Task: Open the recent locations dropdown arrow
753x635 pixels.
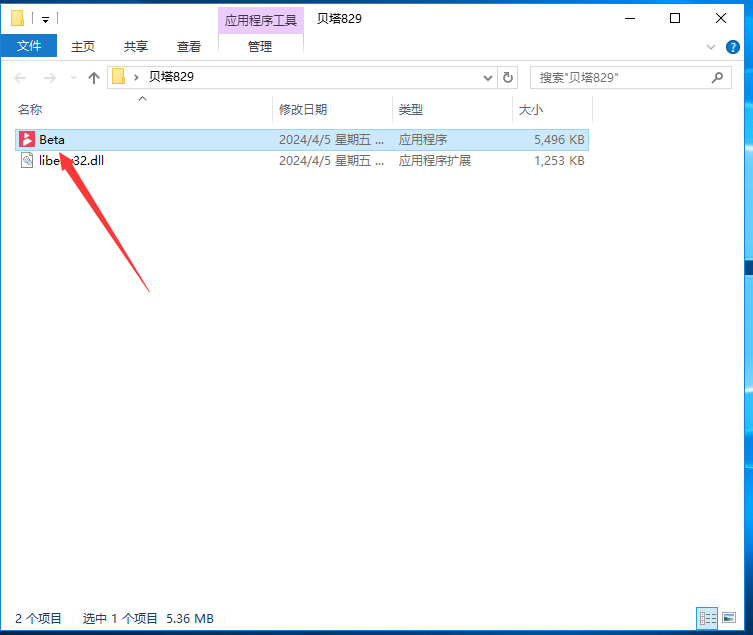Action: (73, 77)
